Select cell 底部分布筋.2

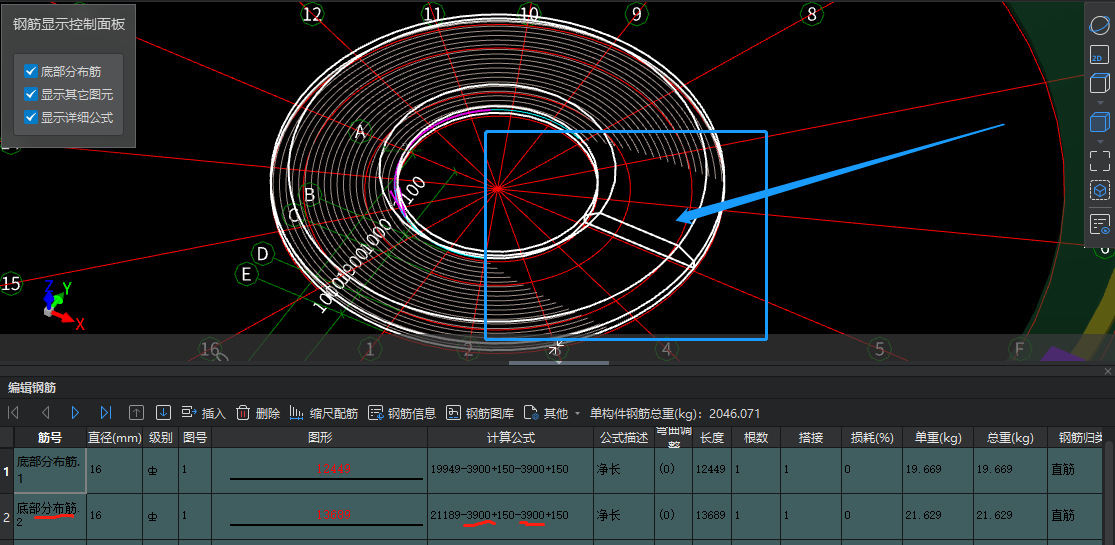pos(50,515)
